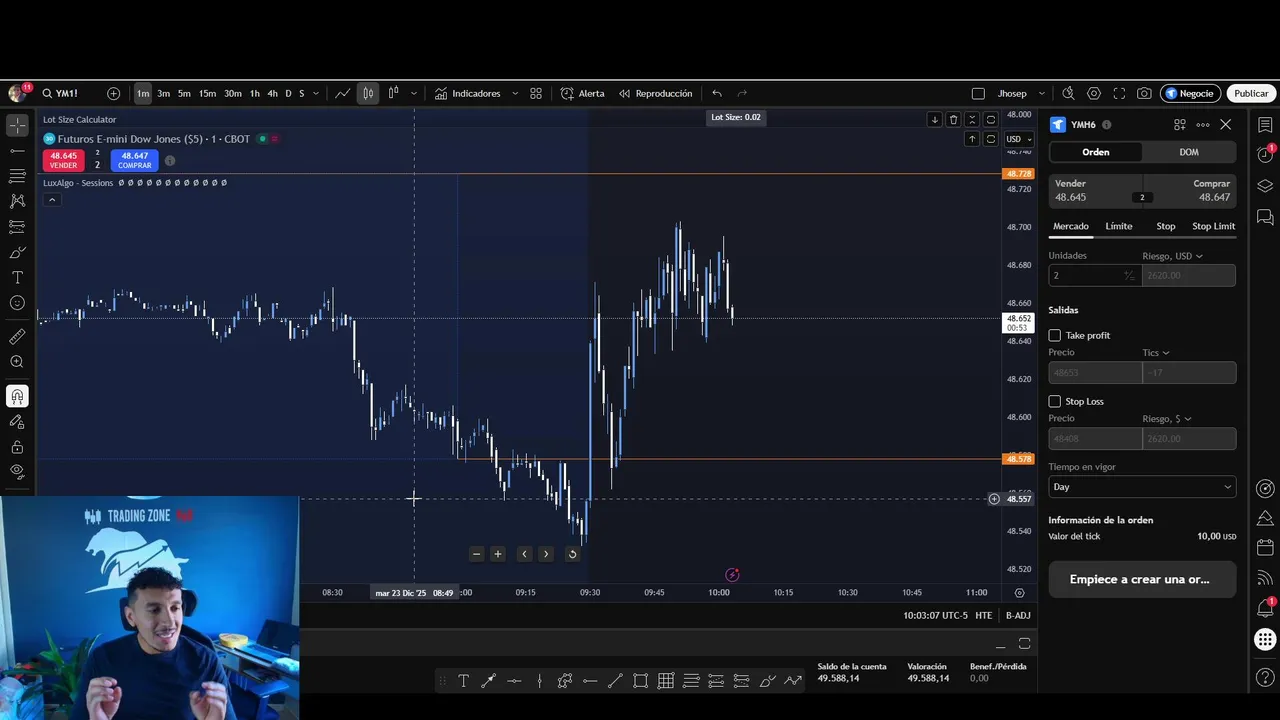Open the USD currency dropdown
This screenshot has height=720, width=1280.
1018,139
